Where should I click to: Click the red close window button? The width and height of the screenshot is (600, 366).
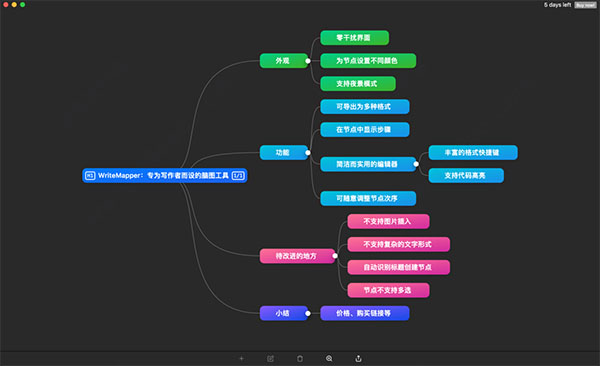click(x=5, y=5)
